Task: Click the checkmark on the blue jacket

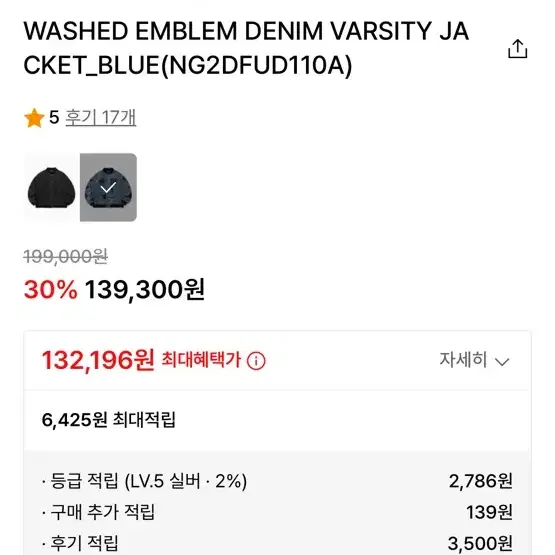Action: [x=108, y=187]
